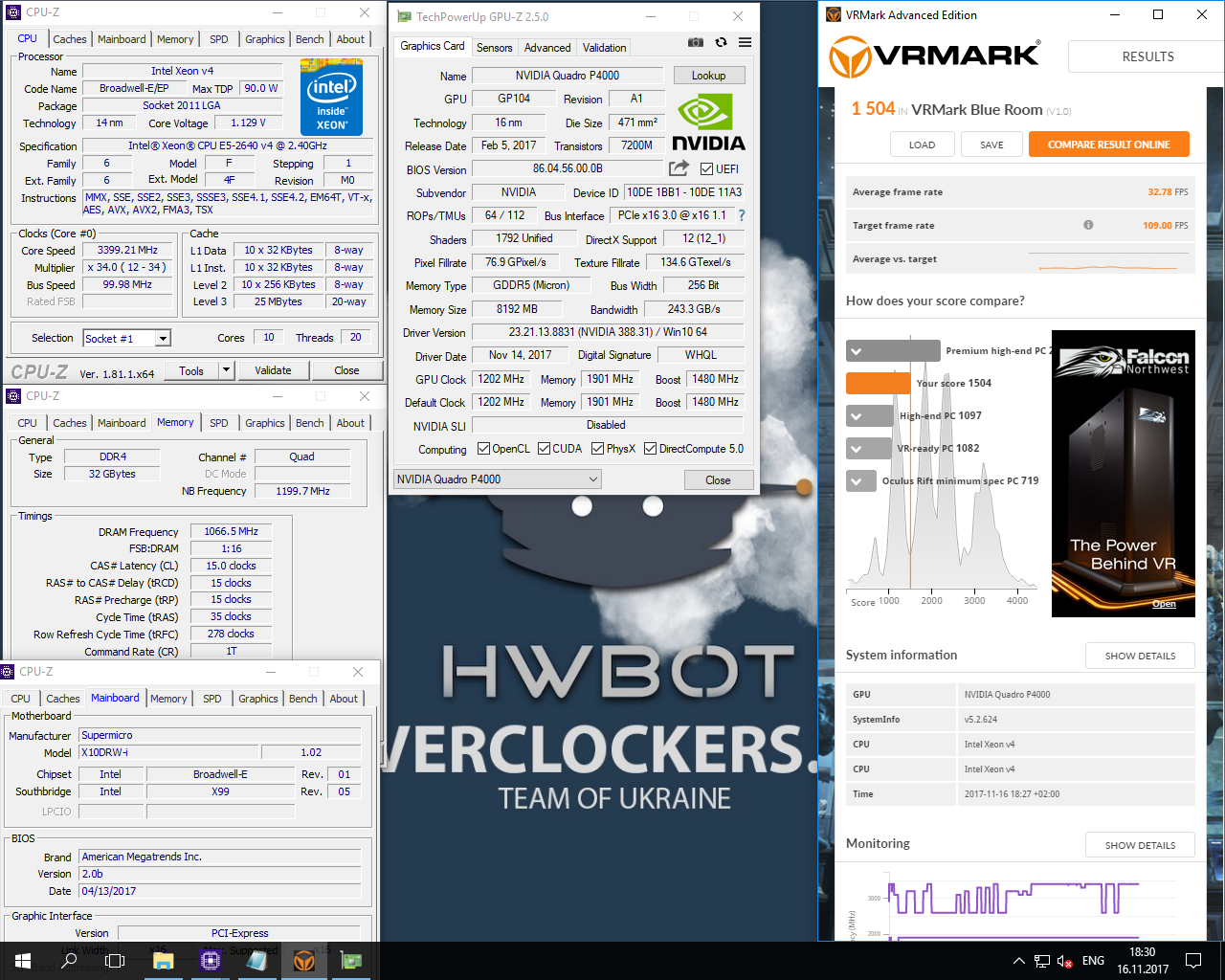Toggle the OpenCL checkbox
The image size is (1225, 980).
point(483,449)
